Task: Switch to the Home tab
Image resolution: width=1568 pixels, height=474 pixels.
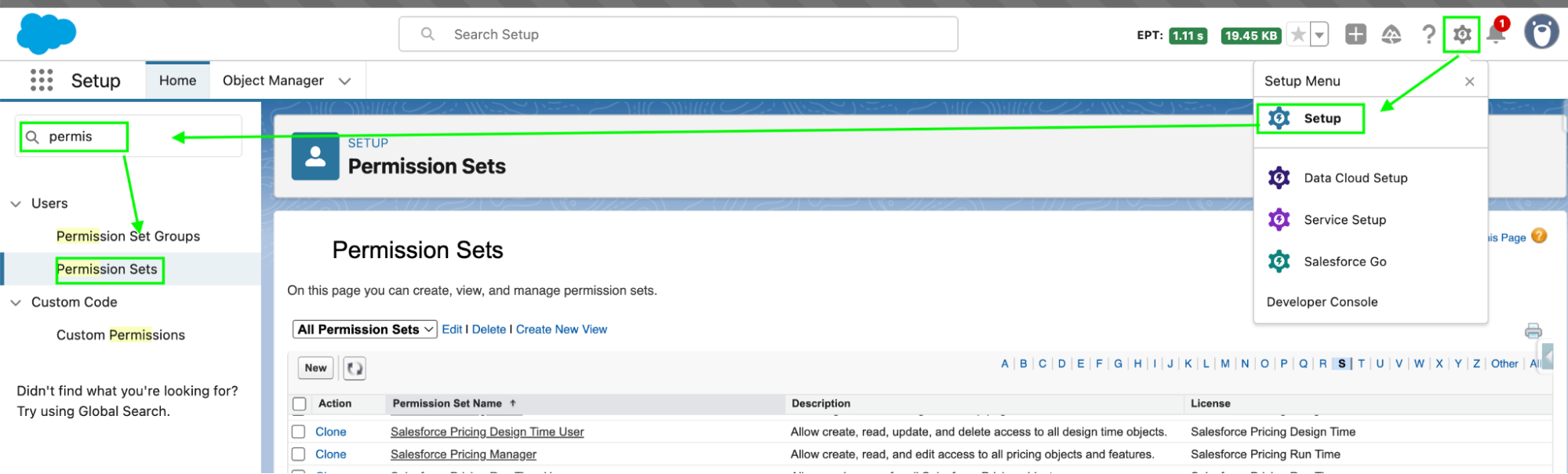Action: tap(178, 81)
